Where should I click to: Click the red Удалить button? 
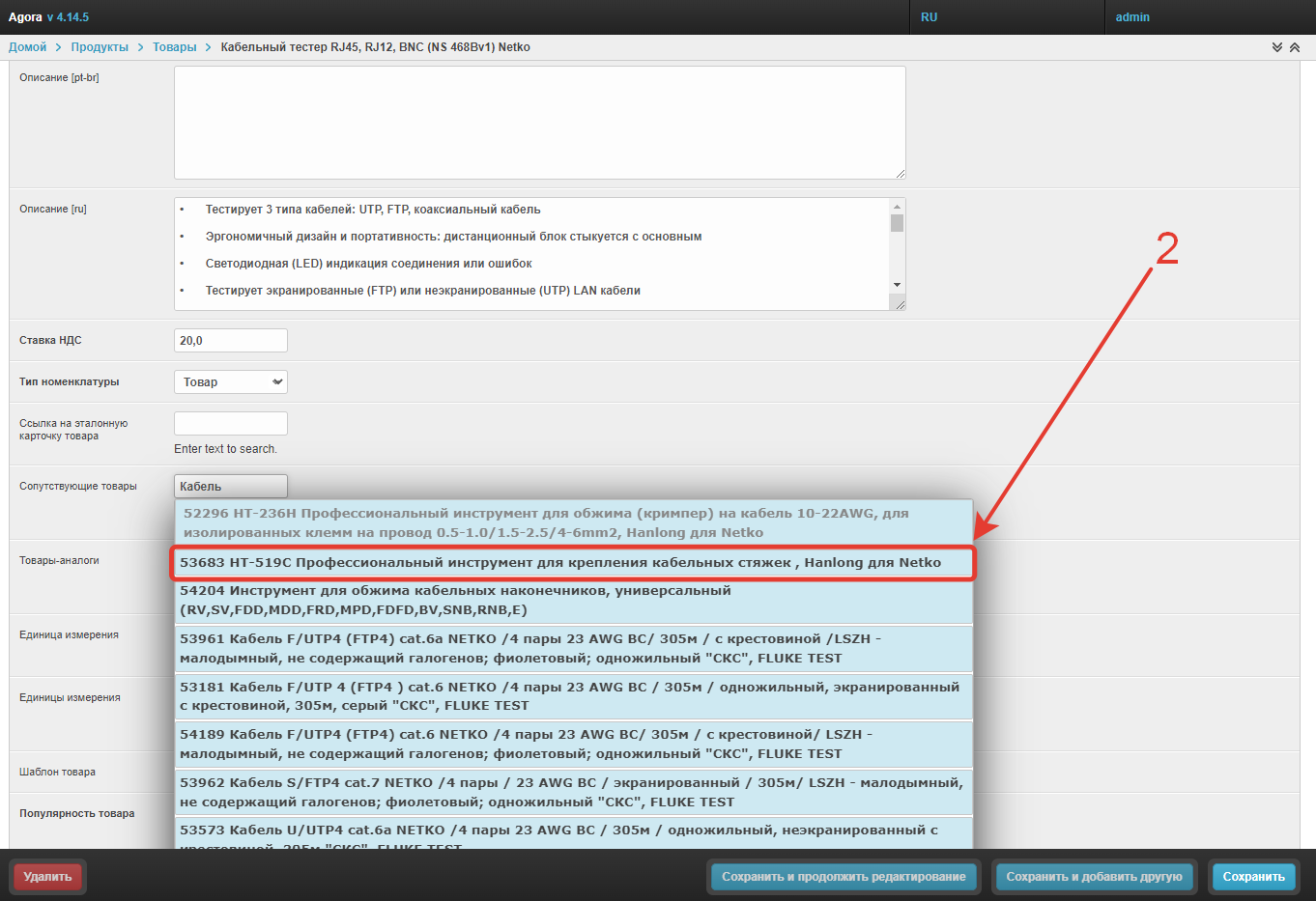[48, 877]
